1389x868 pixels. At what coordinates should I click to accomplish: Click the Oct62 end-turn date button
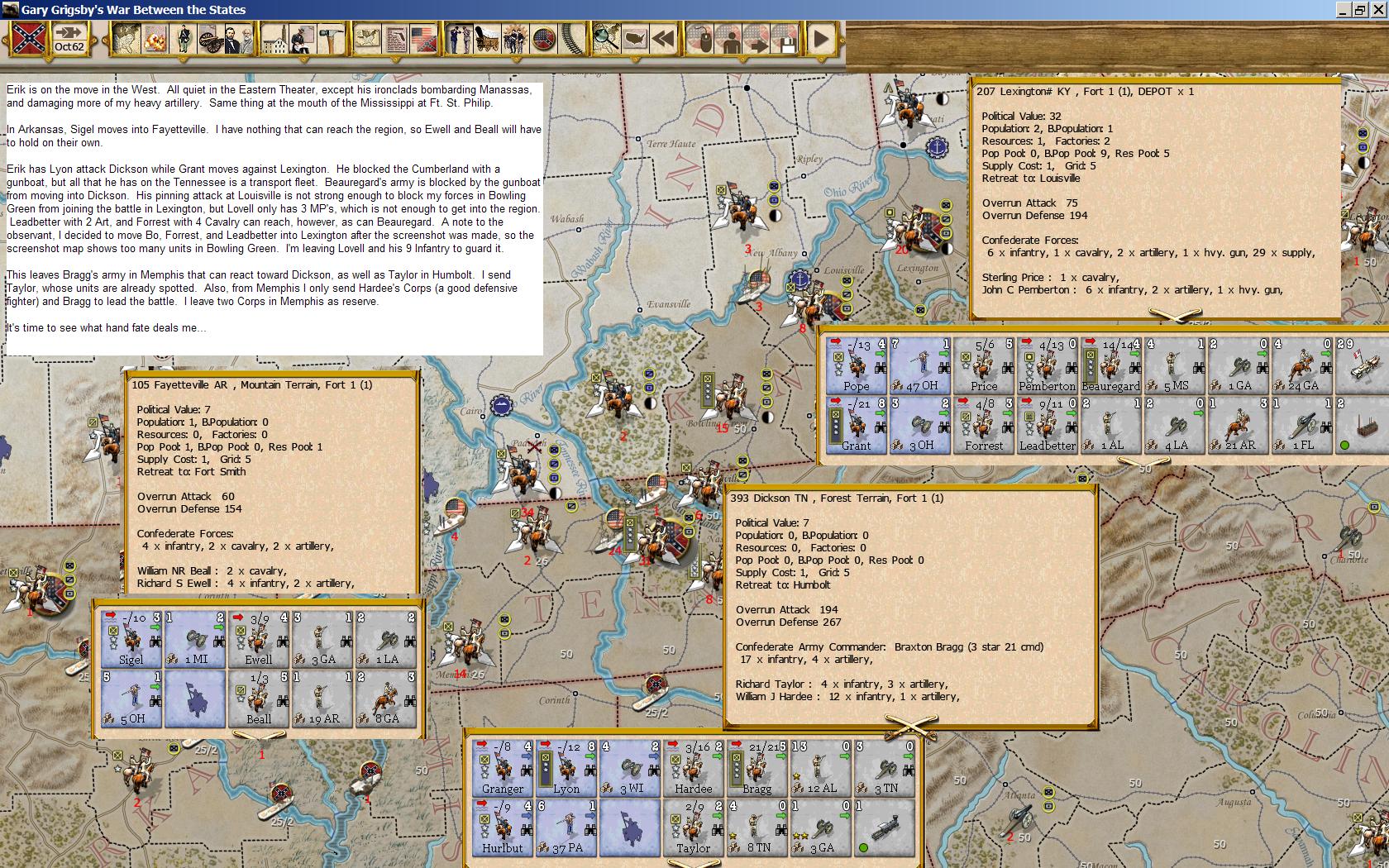coord(69,38)
